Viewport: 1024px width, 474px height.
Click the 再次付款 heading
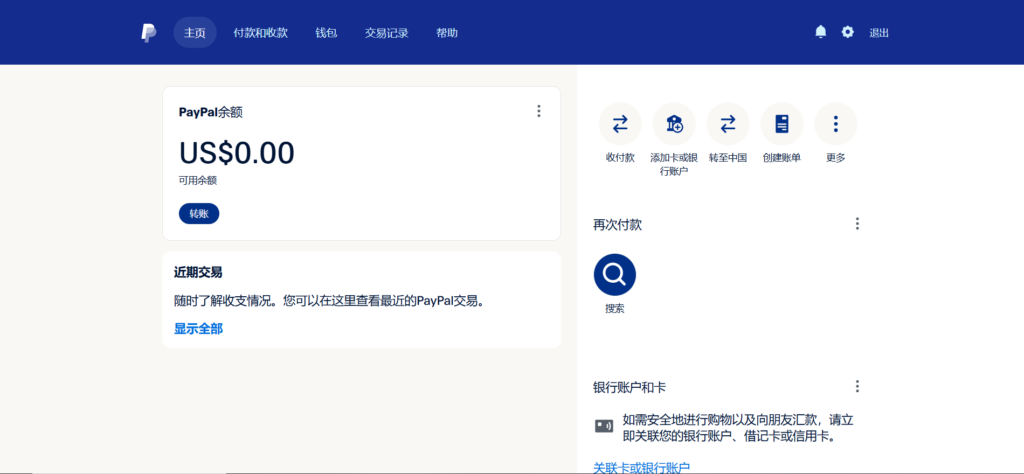pyautogui.click(x=617, y=225)
